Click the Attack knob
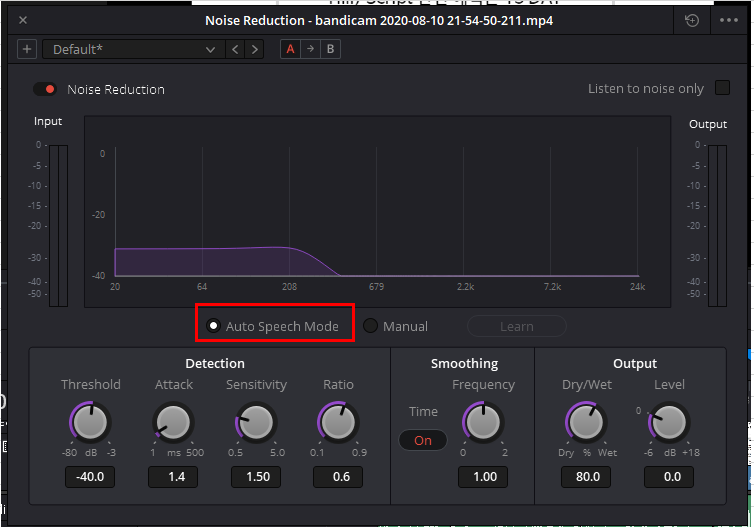The width and height of the screenshot is (754, 527). 174,422
